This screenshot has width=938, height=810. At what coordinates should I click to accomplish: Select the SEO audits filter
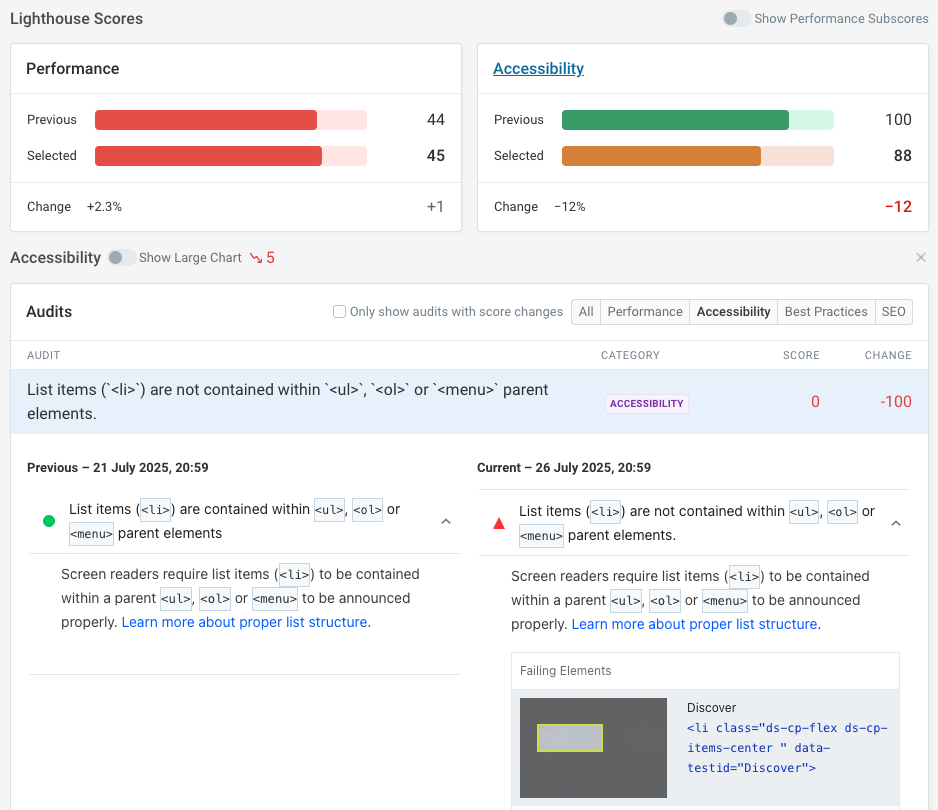tap(893, 311)
